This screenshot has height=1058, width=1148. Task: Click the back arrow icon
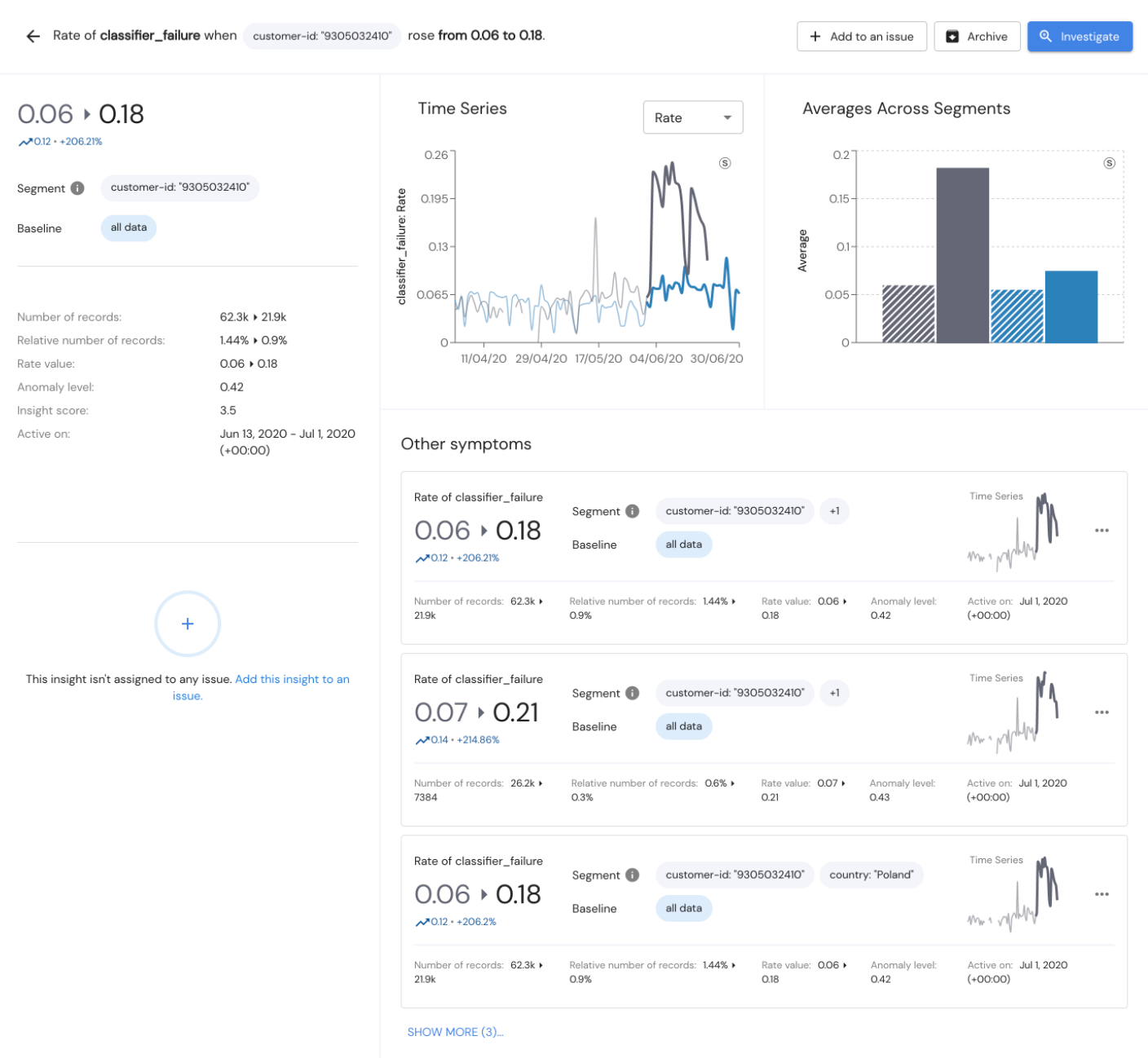pyautogui.click(x=33, y=36)
